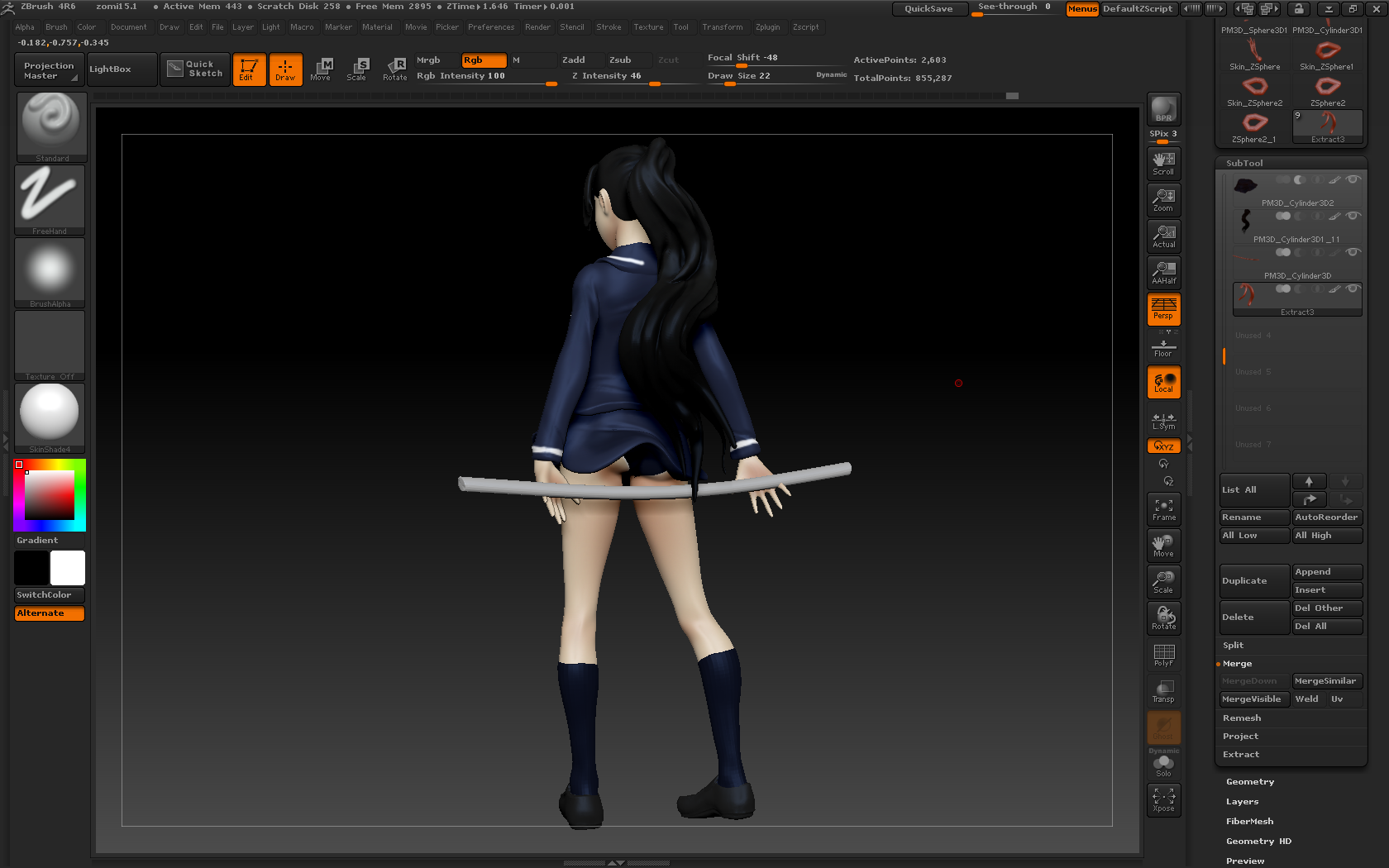This screenshot has height=868, width=1389.
Task: Select the Scroll canvas tool
Action: pos(1163,163)
